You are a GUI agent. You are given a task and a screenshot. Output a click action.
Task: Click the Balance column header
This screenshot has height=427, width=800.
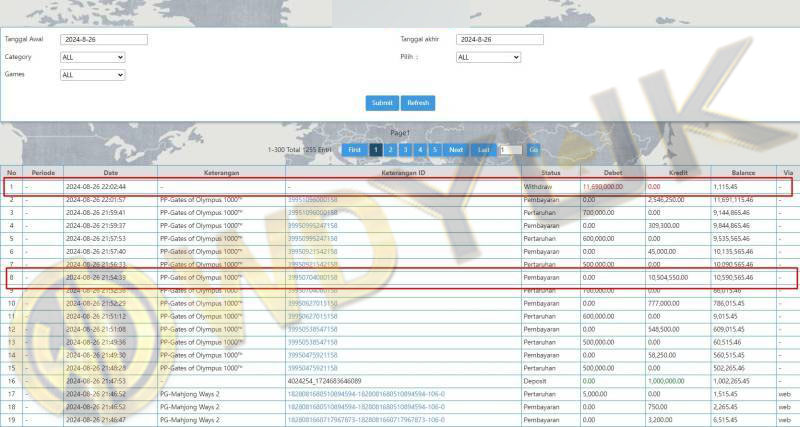[743, 173]
